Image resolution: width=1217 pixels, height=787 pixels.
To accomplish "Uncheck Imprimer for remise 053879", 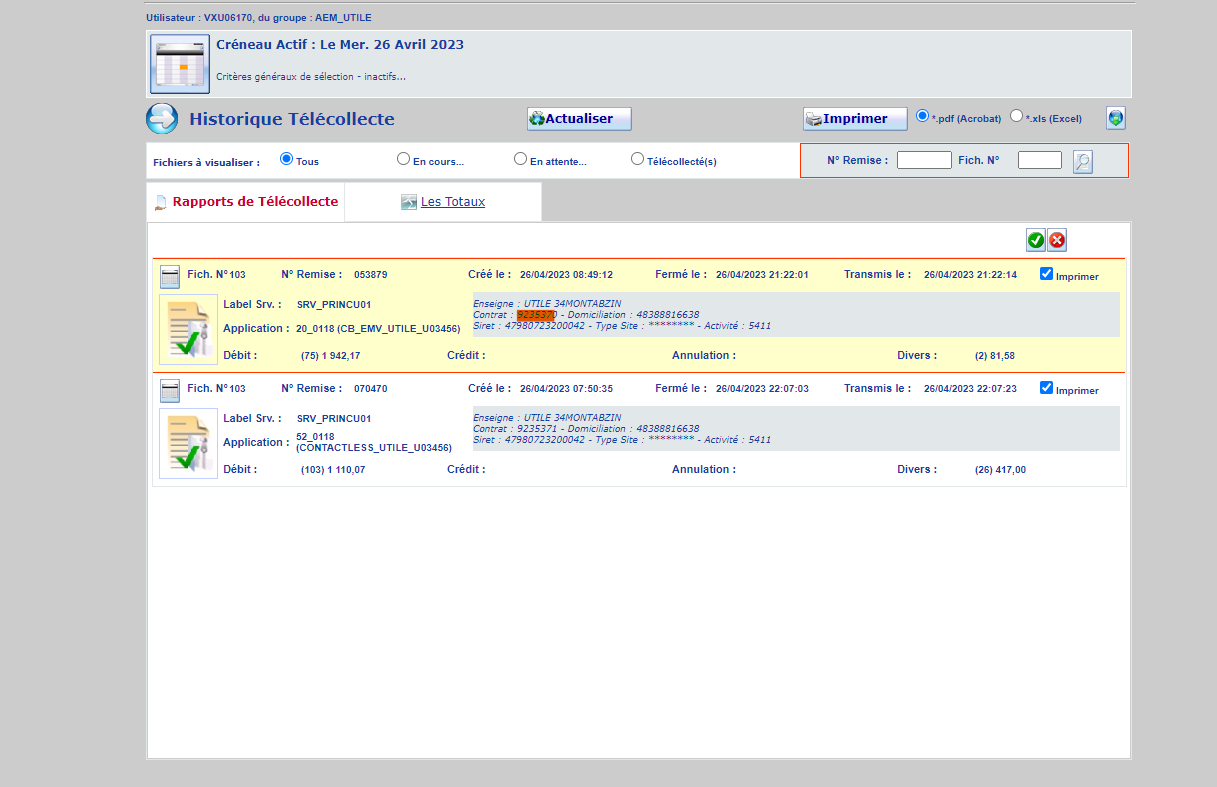I will pos(1046,274).
